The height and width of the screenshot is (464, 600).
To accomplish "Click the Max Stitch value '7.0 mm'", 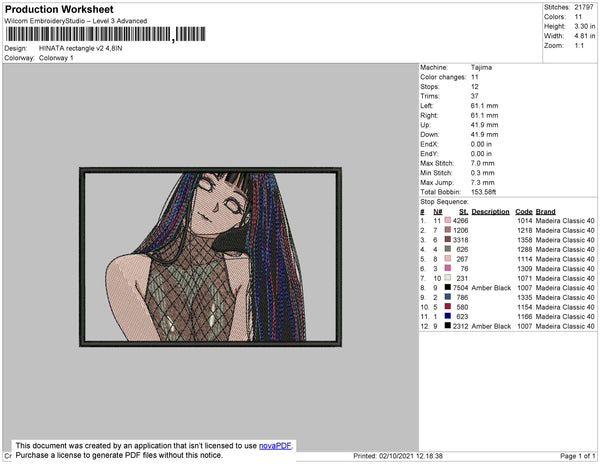I will click(x=483, y=163).
